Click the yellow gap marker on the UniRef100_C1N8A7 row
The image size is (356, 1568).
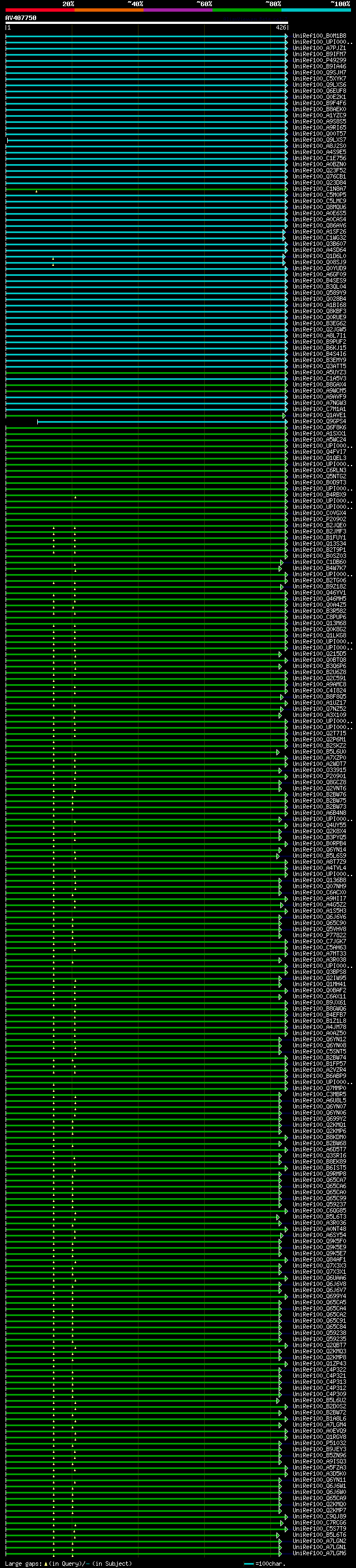coord(37,192)
